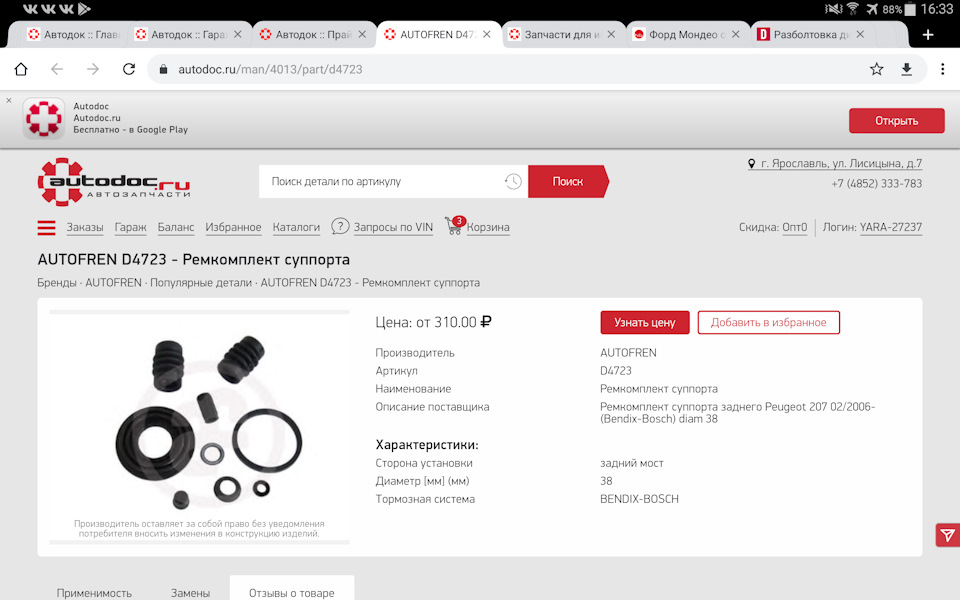Open Запросы по VIN link
This screenshot has width=960, height=600.
(393, 227)
